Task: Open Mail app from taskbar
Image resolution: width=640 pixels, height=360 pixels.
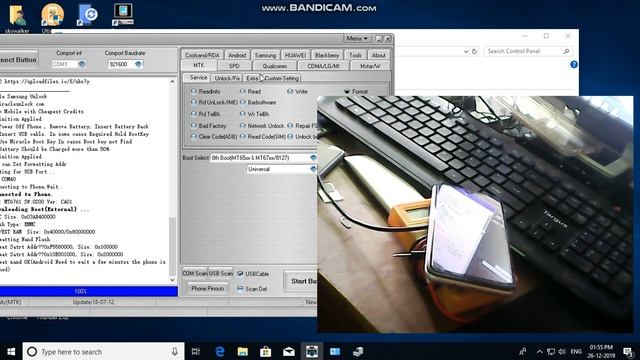Action: click(x=289, y=351)
